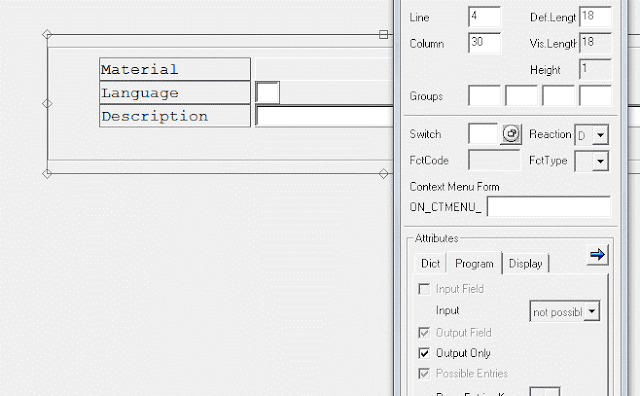The width and height of the screenshot is (640, 396).
Task: Select the Description label on the screen layout
Action: click(x=175, y=116)
